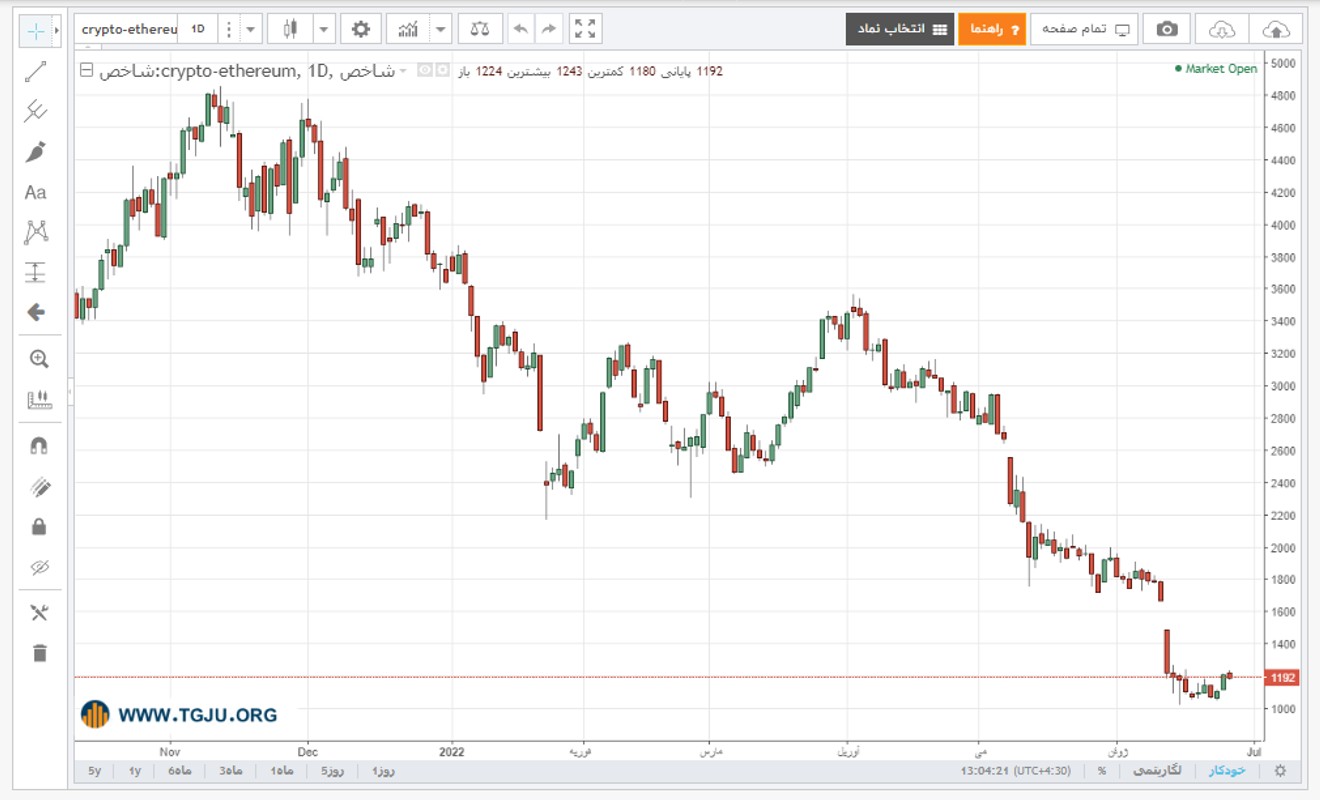The image size is (1320, 800).
Task: Activate the zoom-in magnifier tool
Action: 39,359
